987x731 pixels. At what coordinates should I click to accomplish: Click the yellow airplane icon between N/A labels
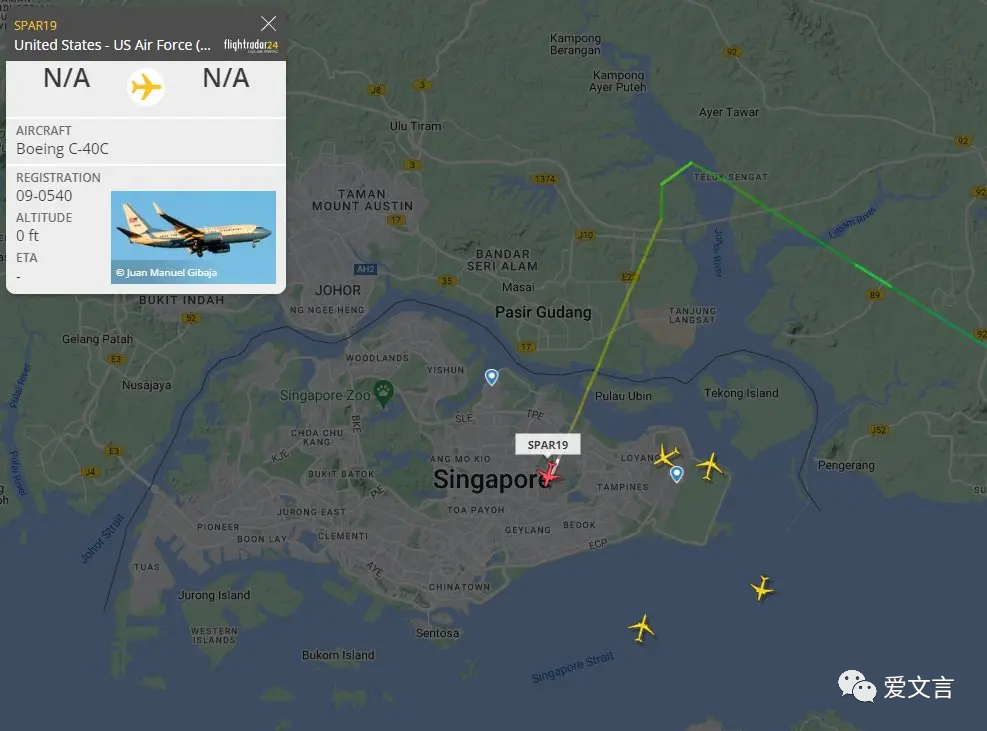click(146, 87)
